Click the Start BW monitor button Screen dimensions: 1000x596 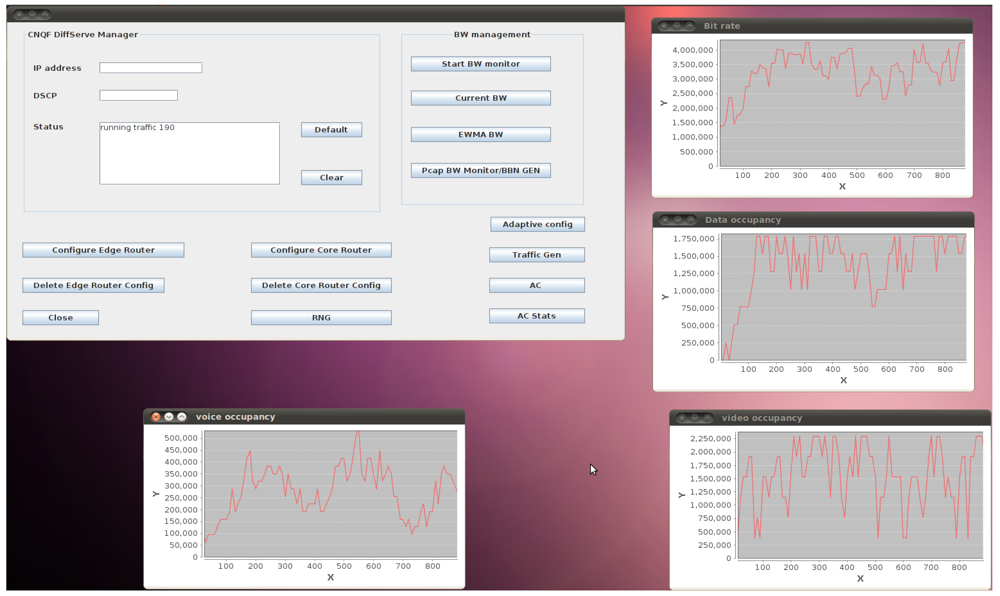tap(480, 64)
